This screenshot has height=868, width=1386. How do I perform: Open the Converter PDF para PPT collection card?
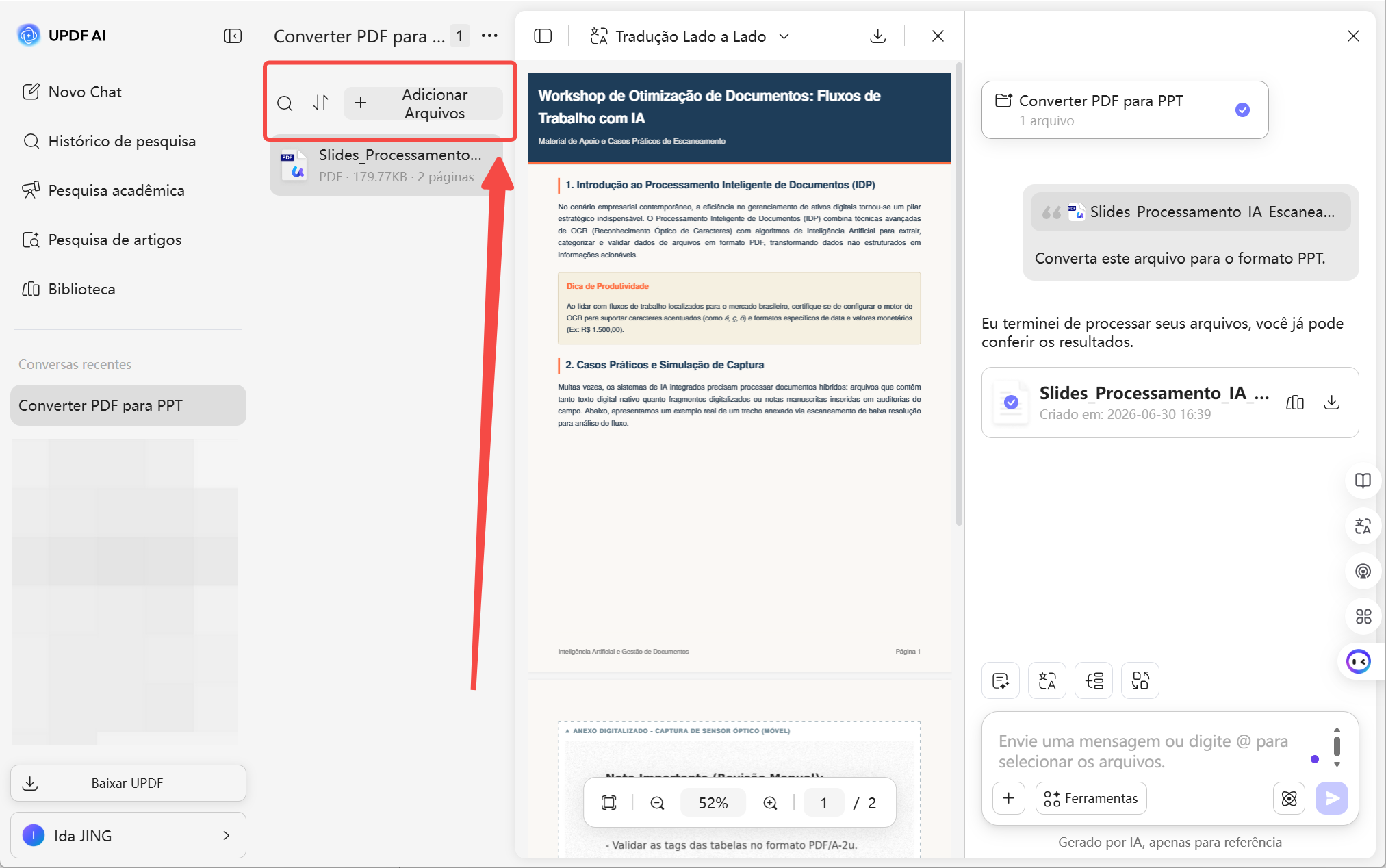click(1125, 110)
